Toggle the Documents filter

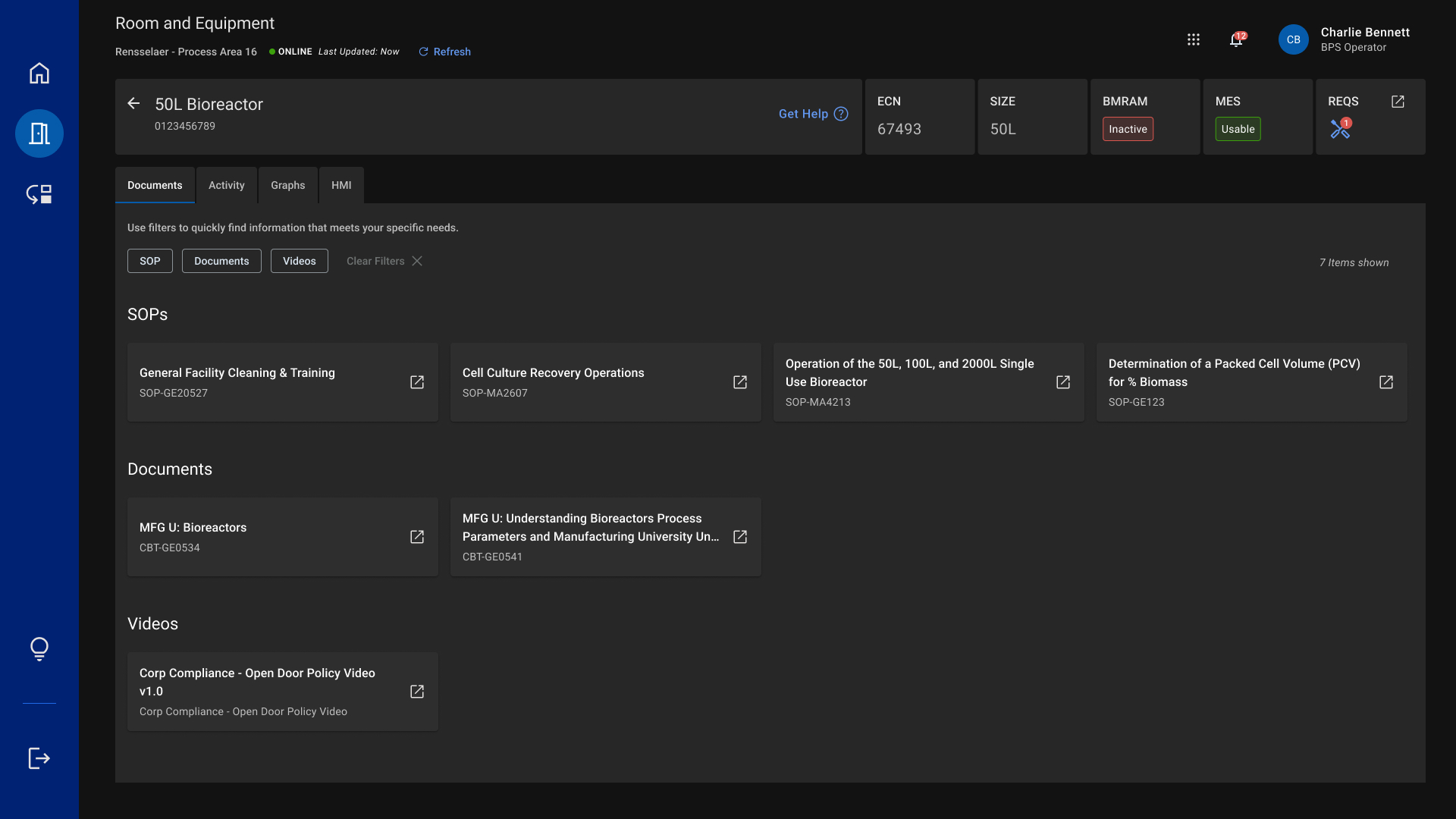pos(221,261)
